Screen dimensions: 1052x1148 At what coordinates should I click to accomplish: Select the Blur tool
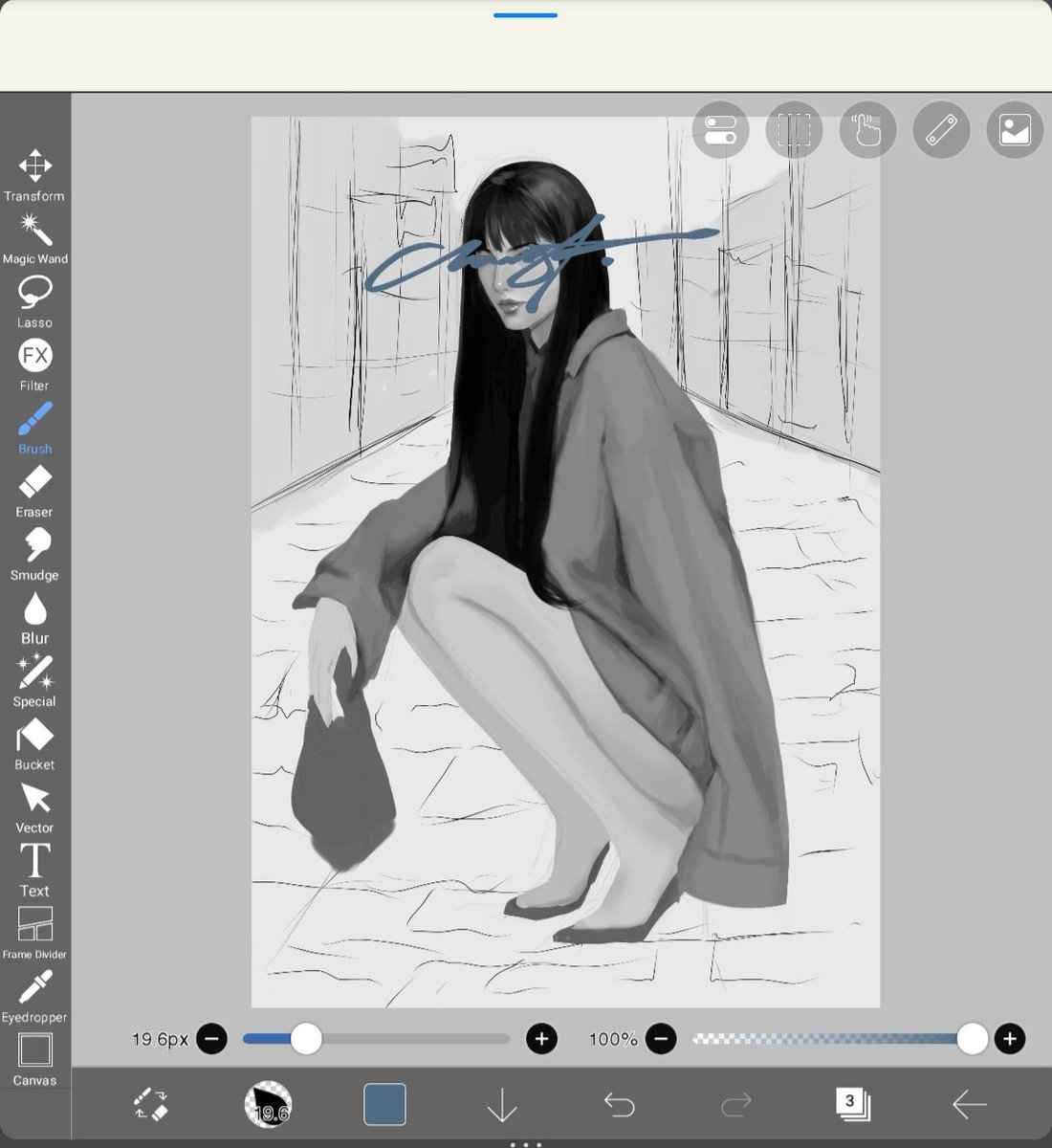(34, 617)
